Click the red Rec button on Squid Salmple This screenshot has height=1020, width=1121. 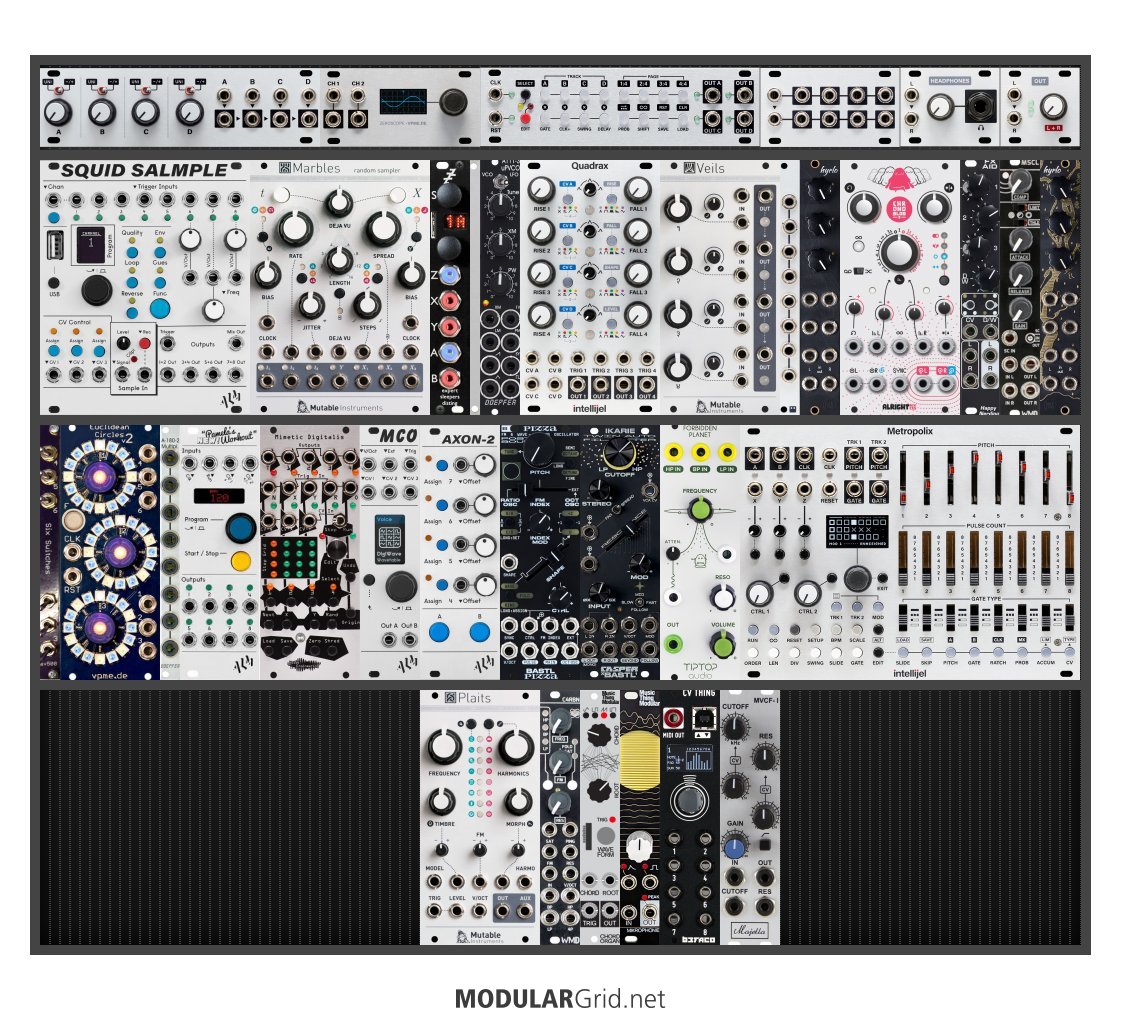[145, 343]
